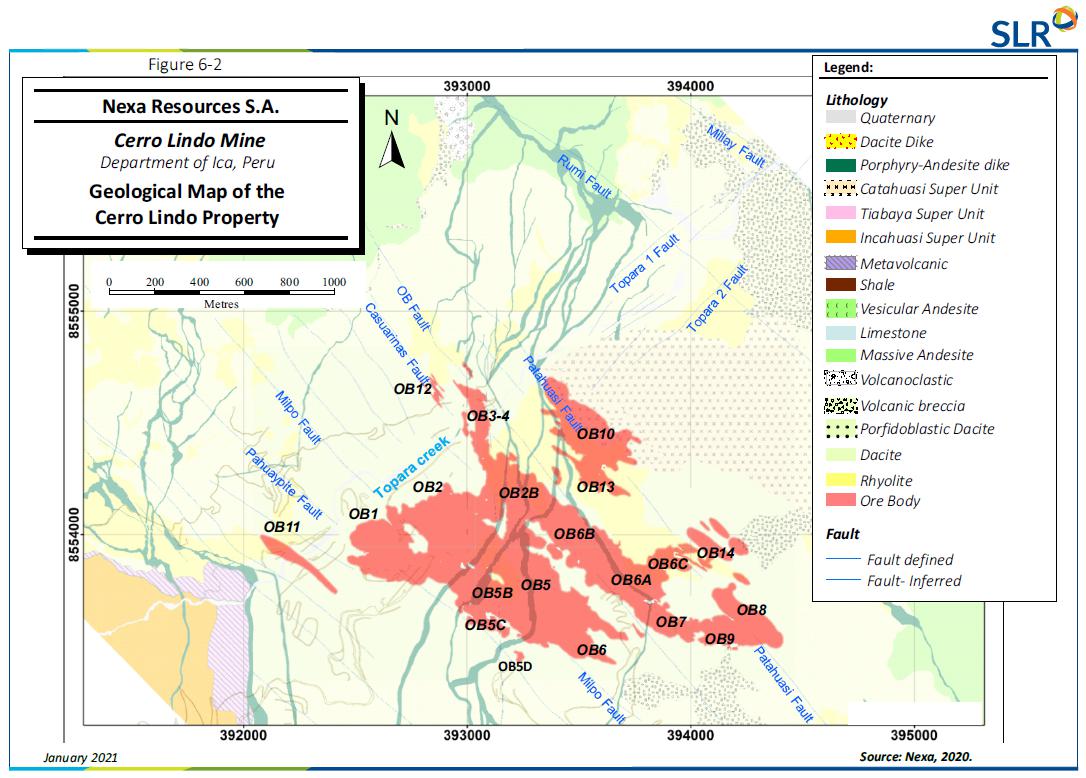Screen dimensions: 1086x778
Task: Click the 'Fault defined' legend entry
Action: [x=889, y=559]
